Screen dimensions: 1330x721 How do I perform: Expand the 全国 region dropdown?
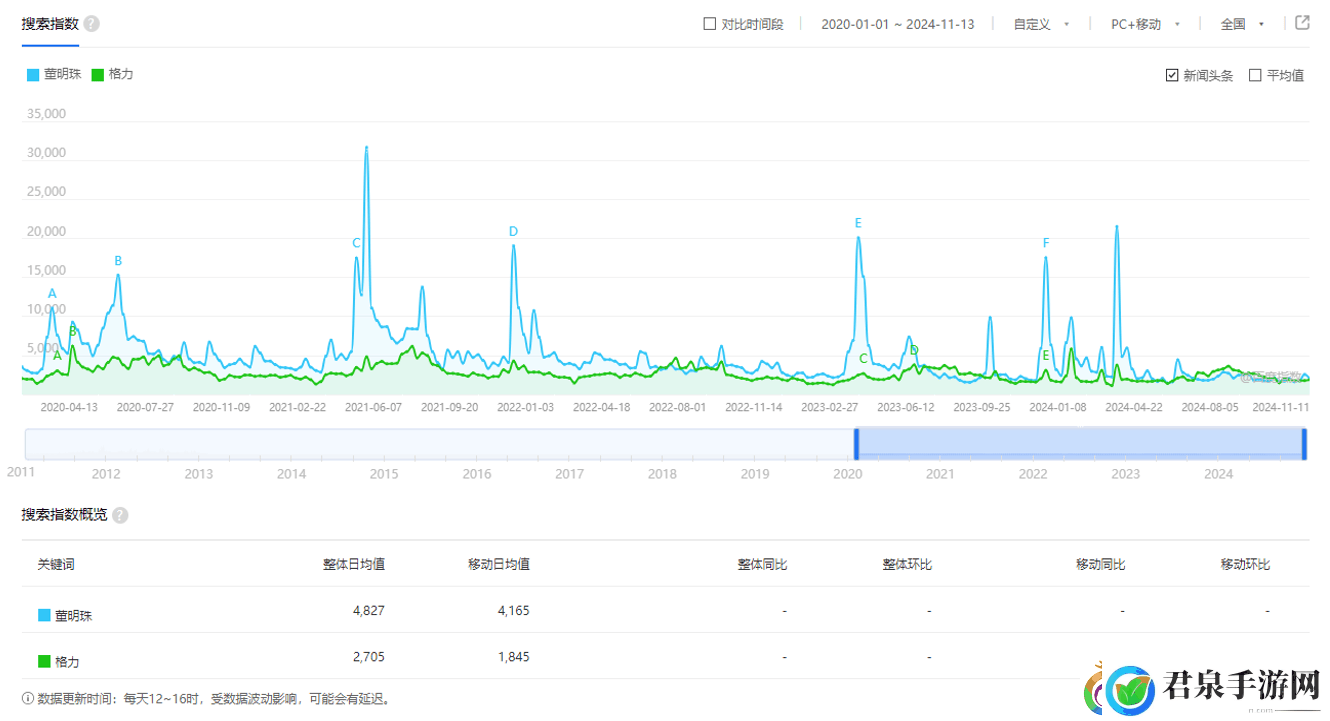pyautogui.click(x=1242, y=24)
